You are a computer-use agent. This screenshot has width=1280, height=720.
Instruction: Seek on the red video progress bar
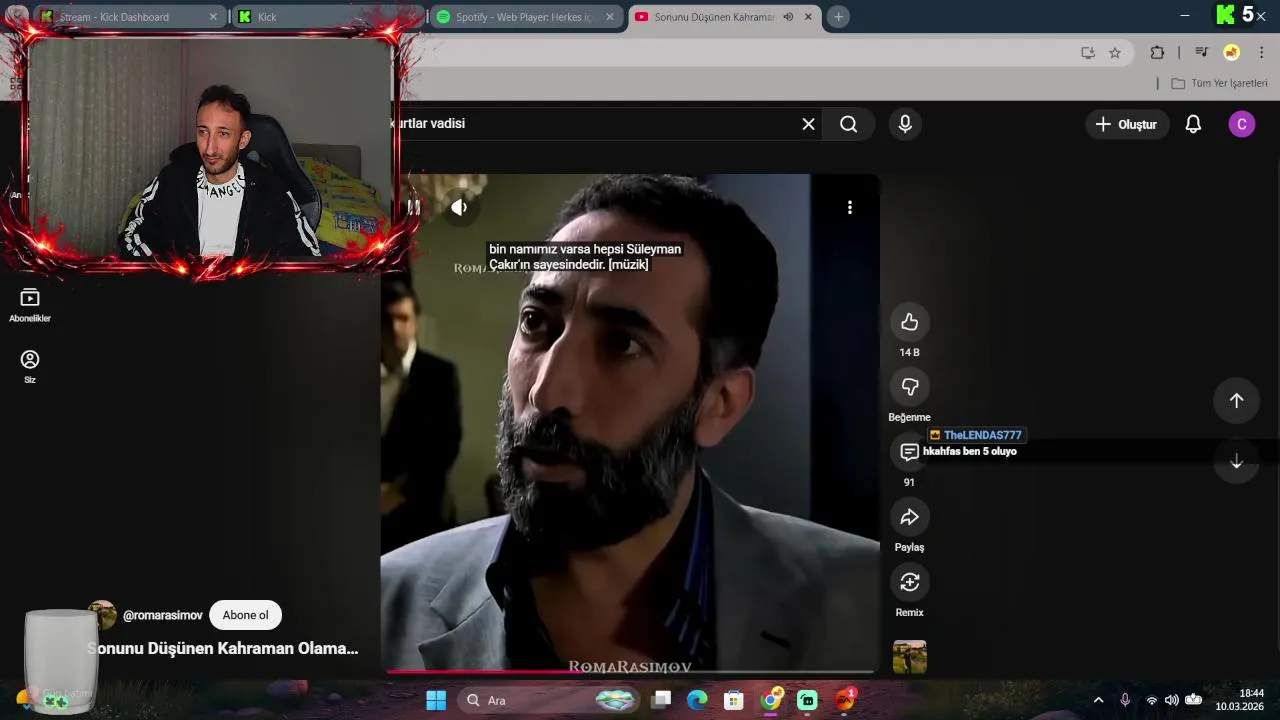point(630,671)
